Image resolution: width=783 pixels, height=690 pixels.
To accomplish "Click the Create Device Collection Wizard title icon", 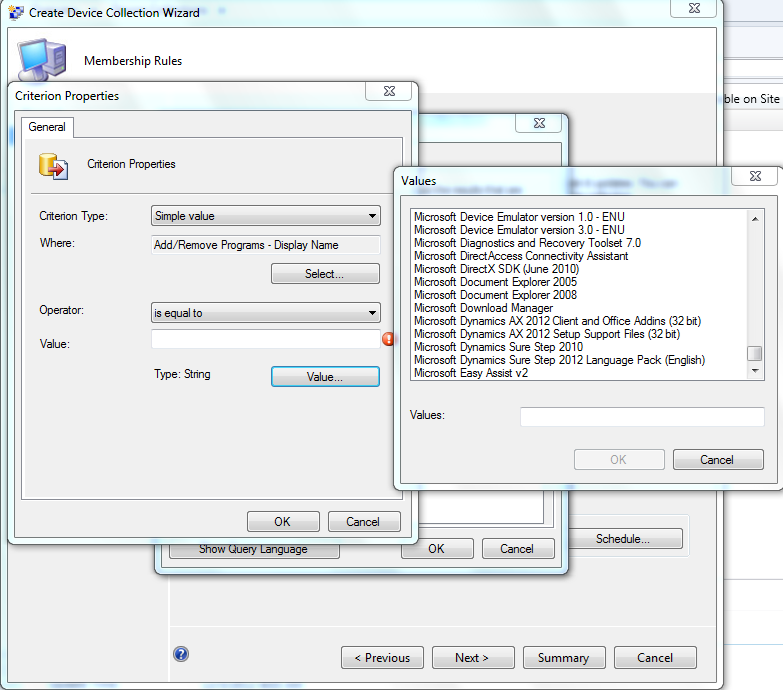I will (16, 12).
